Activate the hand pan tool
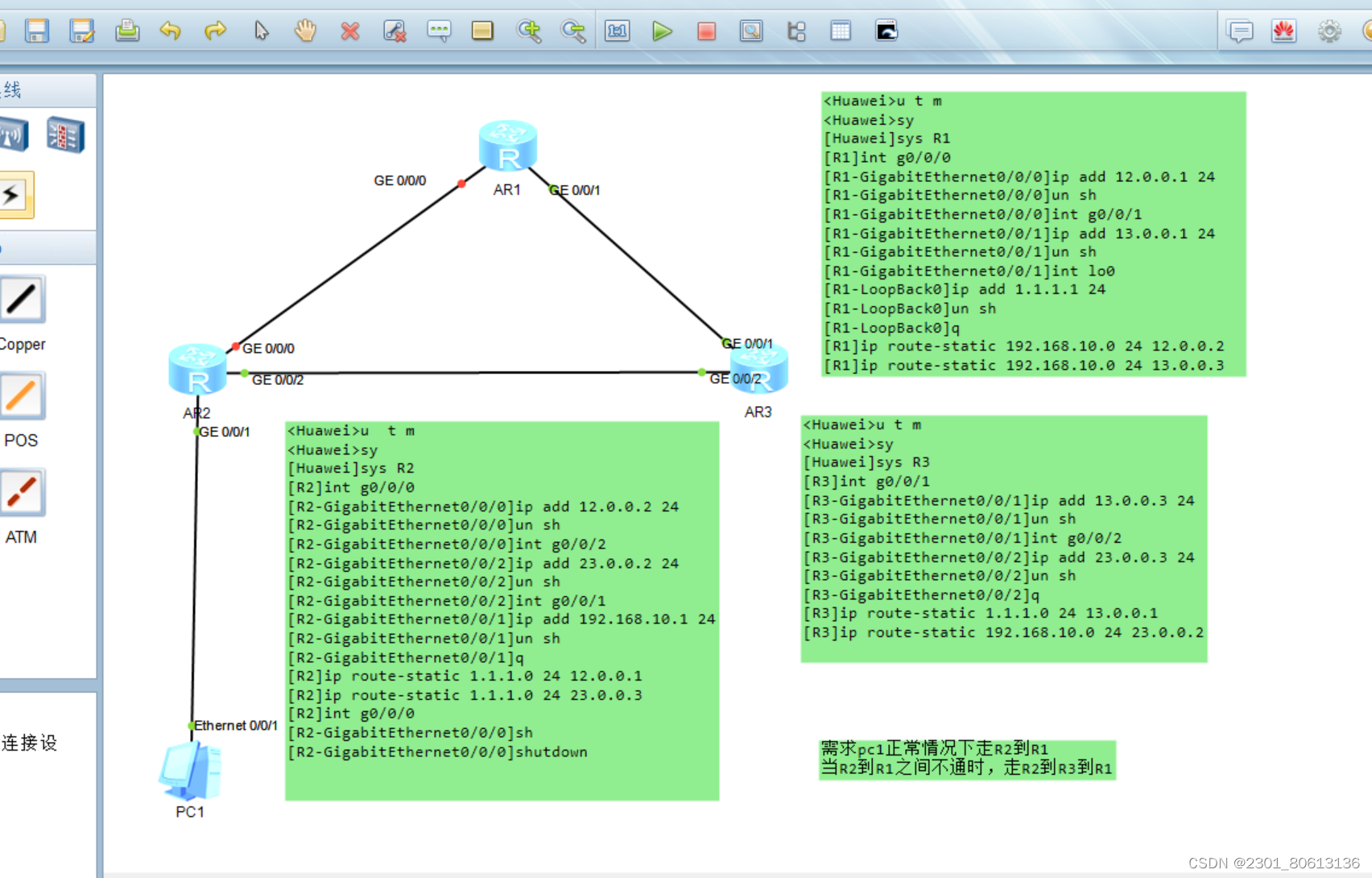 [305, 31]
